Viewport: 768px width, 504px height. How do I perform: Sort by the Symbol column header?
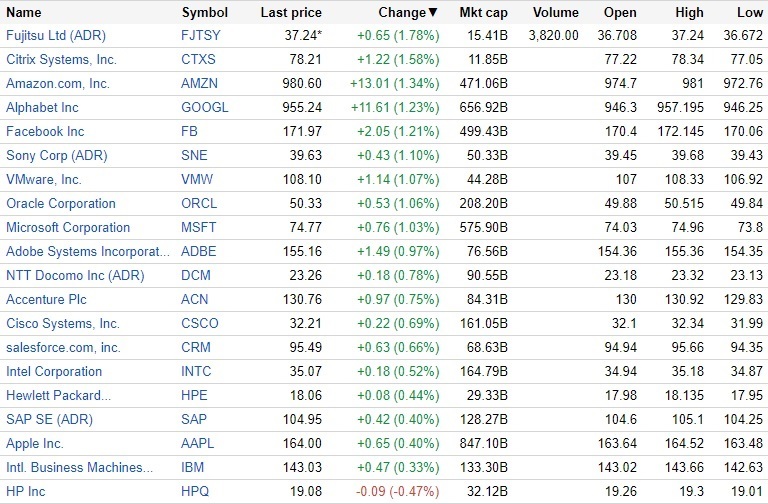click(x=204, y=13)
